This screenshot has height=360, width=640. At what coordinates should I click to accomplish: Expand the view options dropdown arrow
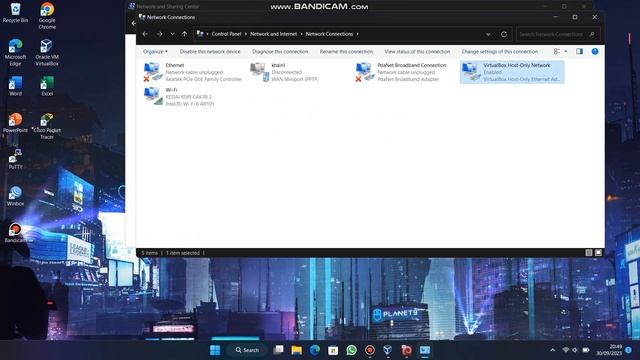tap(566, 51)
